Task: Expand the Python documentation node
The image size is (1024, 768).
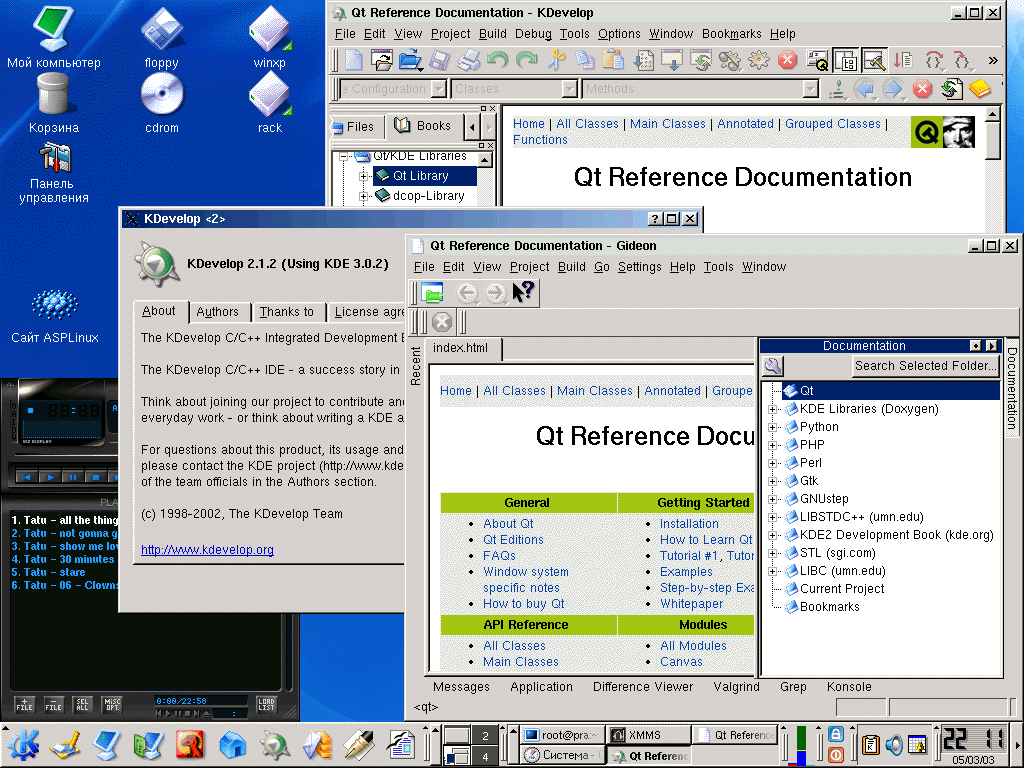Action: coord(773,427)
